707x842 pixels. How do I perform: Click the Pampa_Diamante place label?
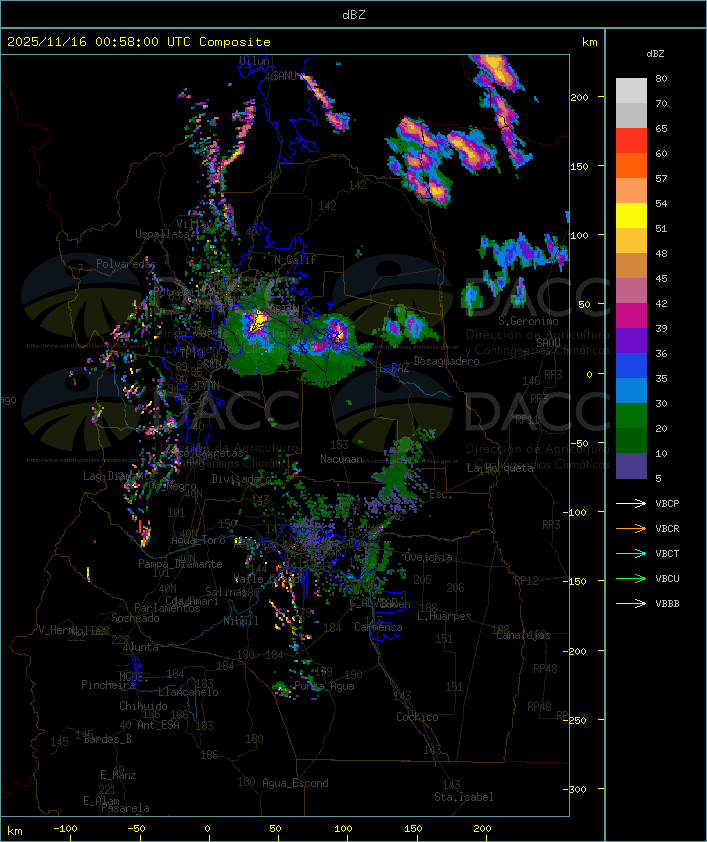tap(180, 564)
